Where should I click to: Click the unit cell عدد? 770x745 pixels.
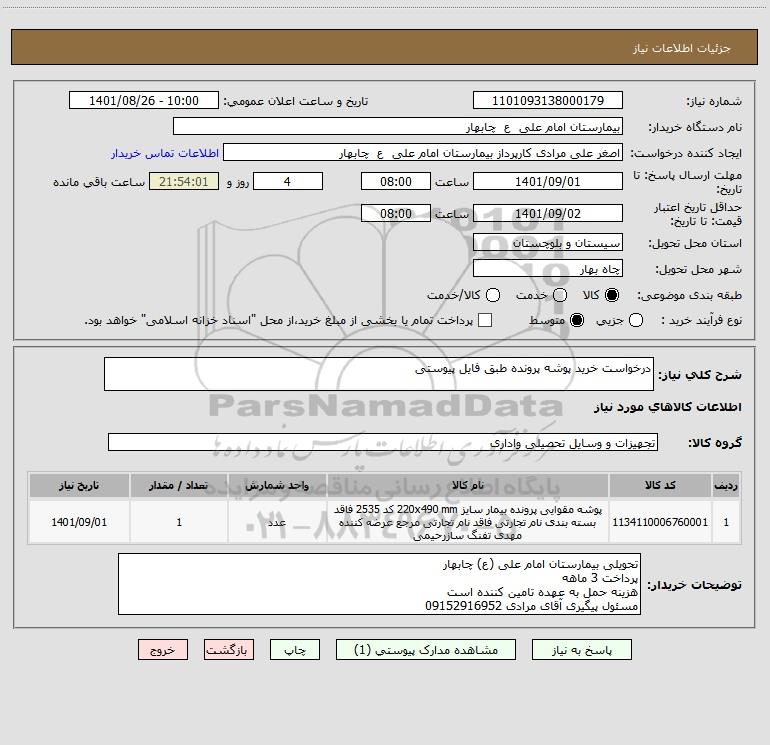(277, 522)
